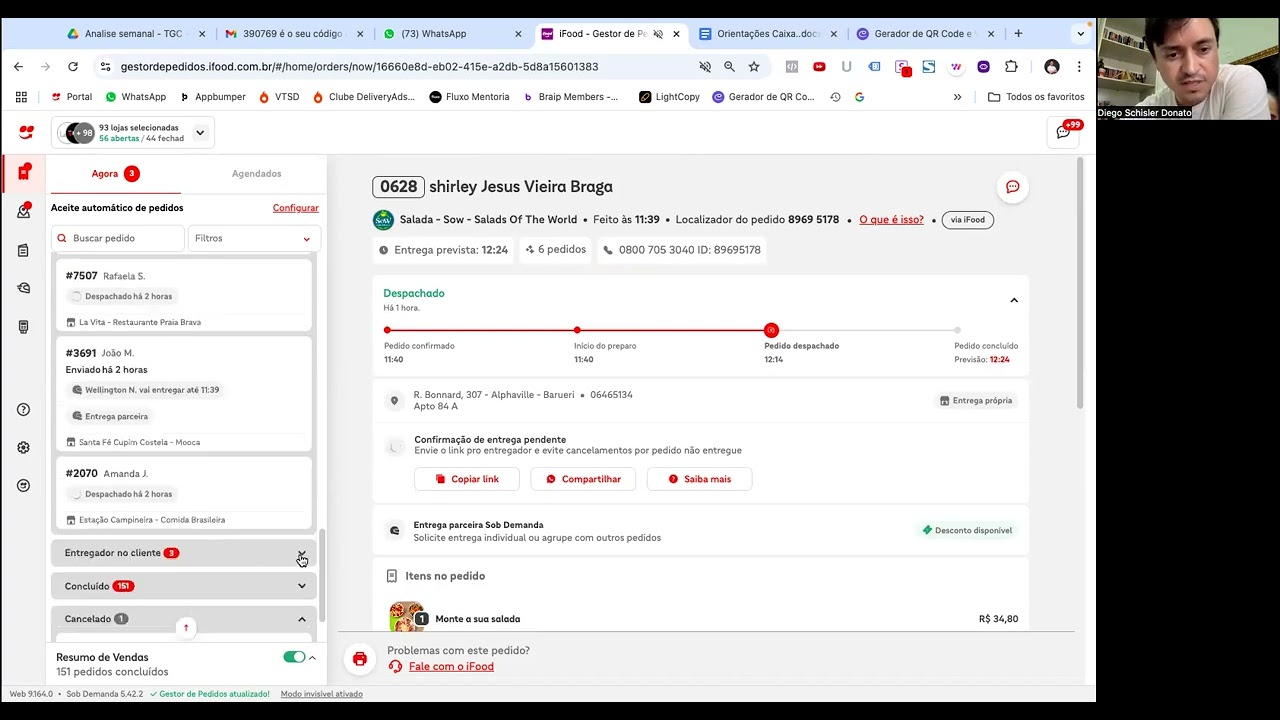1280x720 pixels.
Task: Click the browser address bar URL
Action: pos(359,67)
